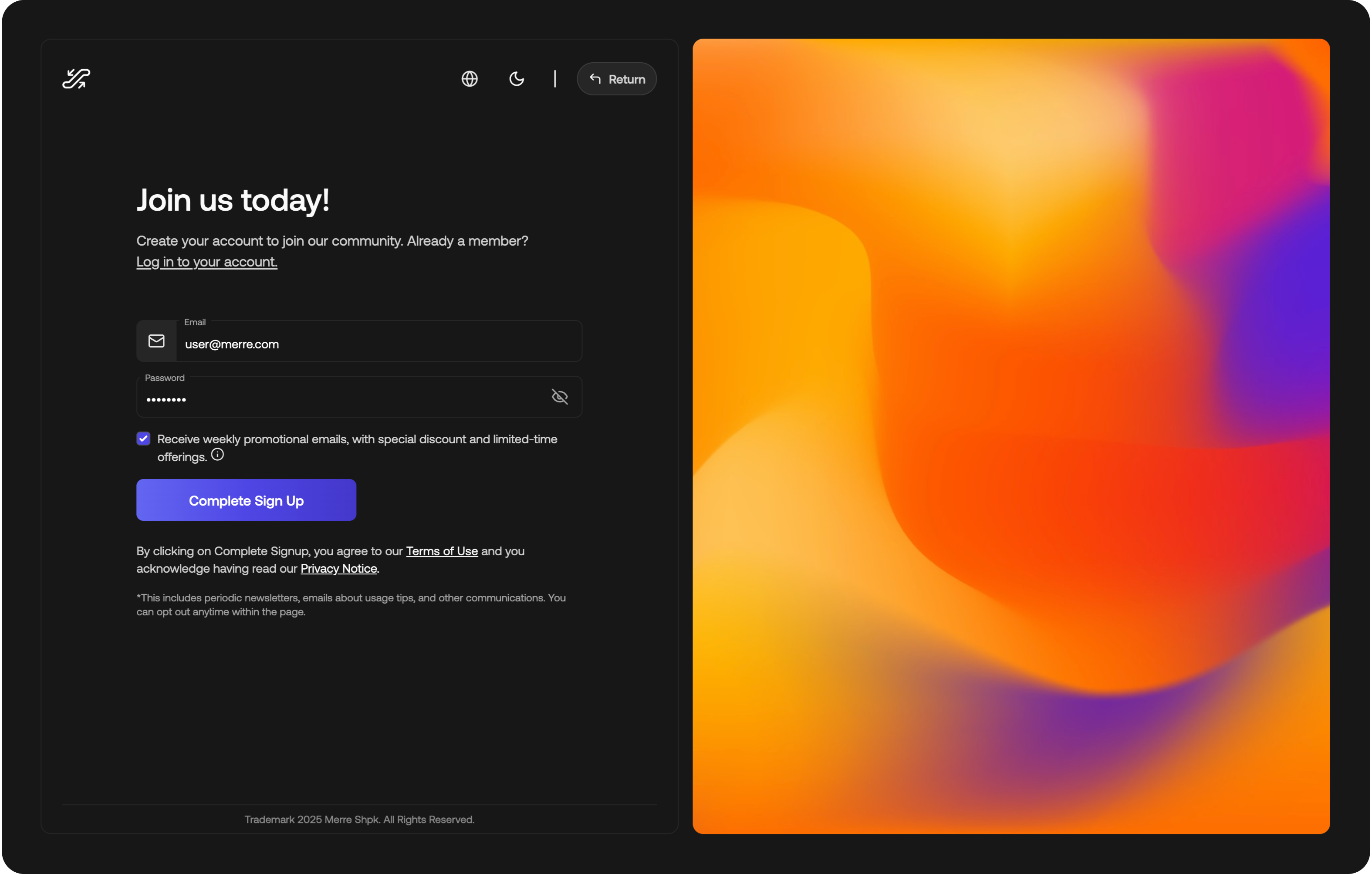The height and width of the screenshot is (874, 1372).
Task: Click the Return button
Action: coord(616,79)
